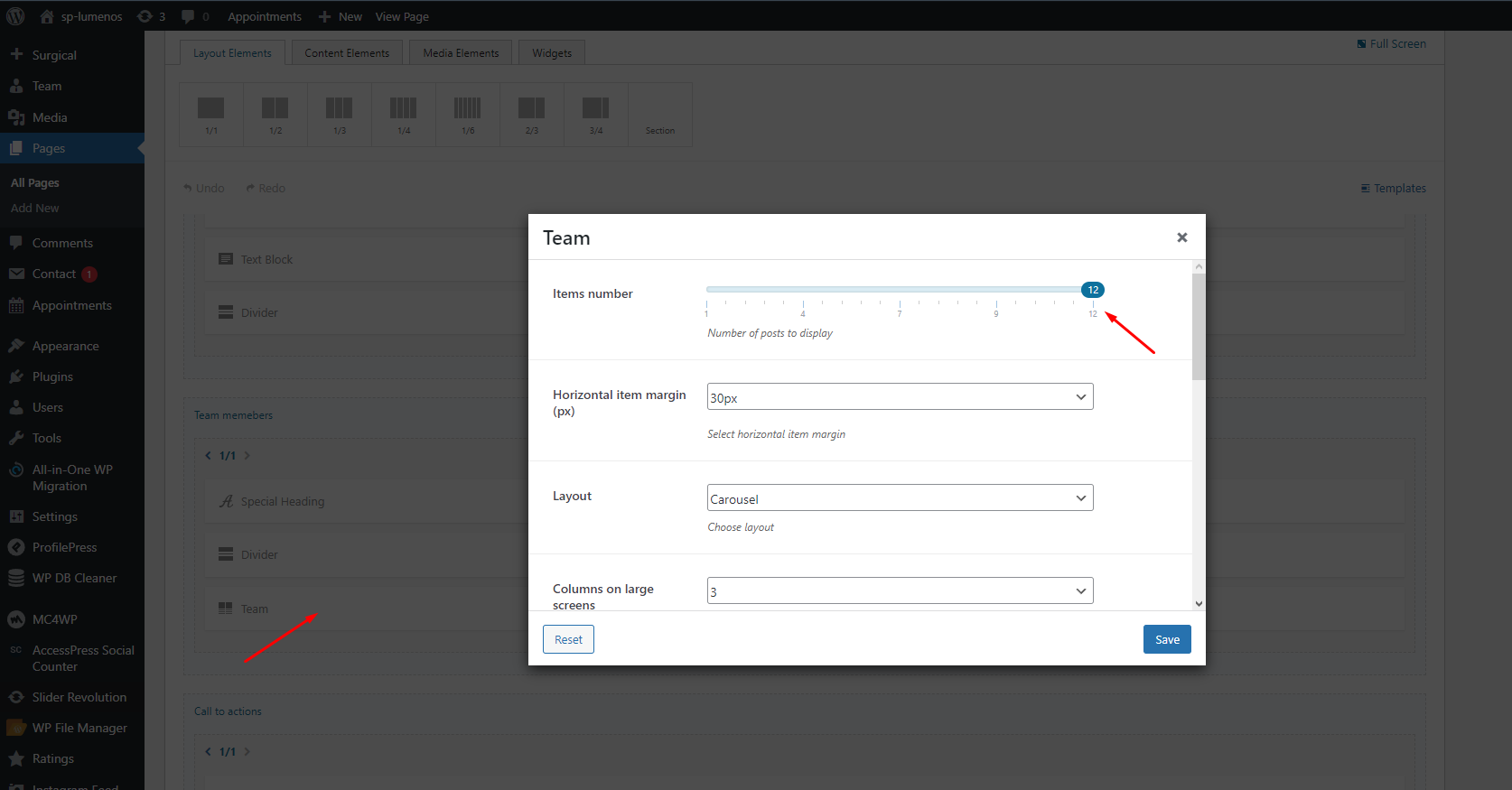This screenshot has height=790, width=1512.
Task: Open ProfilePress menu
Action: click(x=72, y=547)
